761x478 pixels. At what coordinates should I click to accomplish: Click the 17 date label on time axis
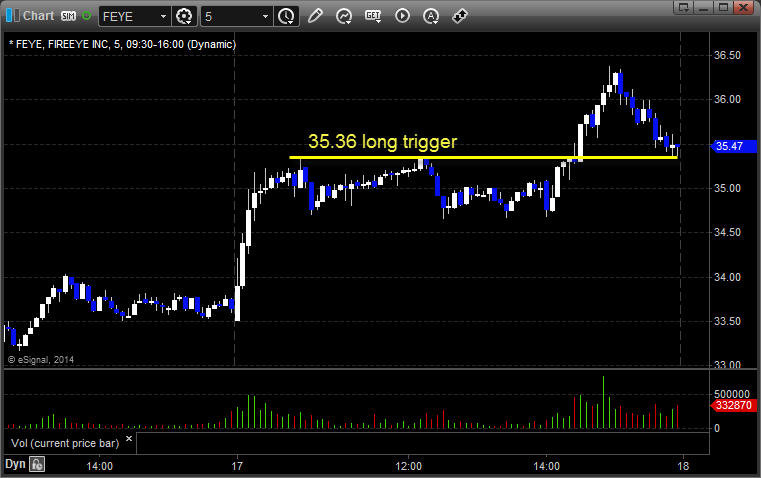pos(237,466)
